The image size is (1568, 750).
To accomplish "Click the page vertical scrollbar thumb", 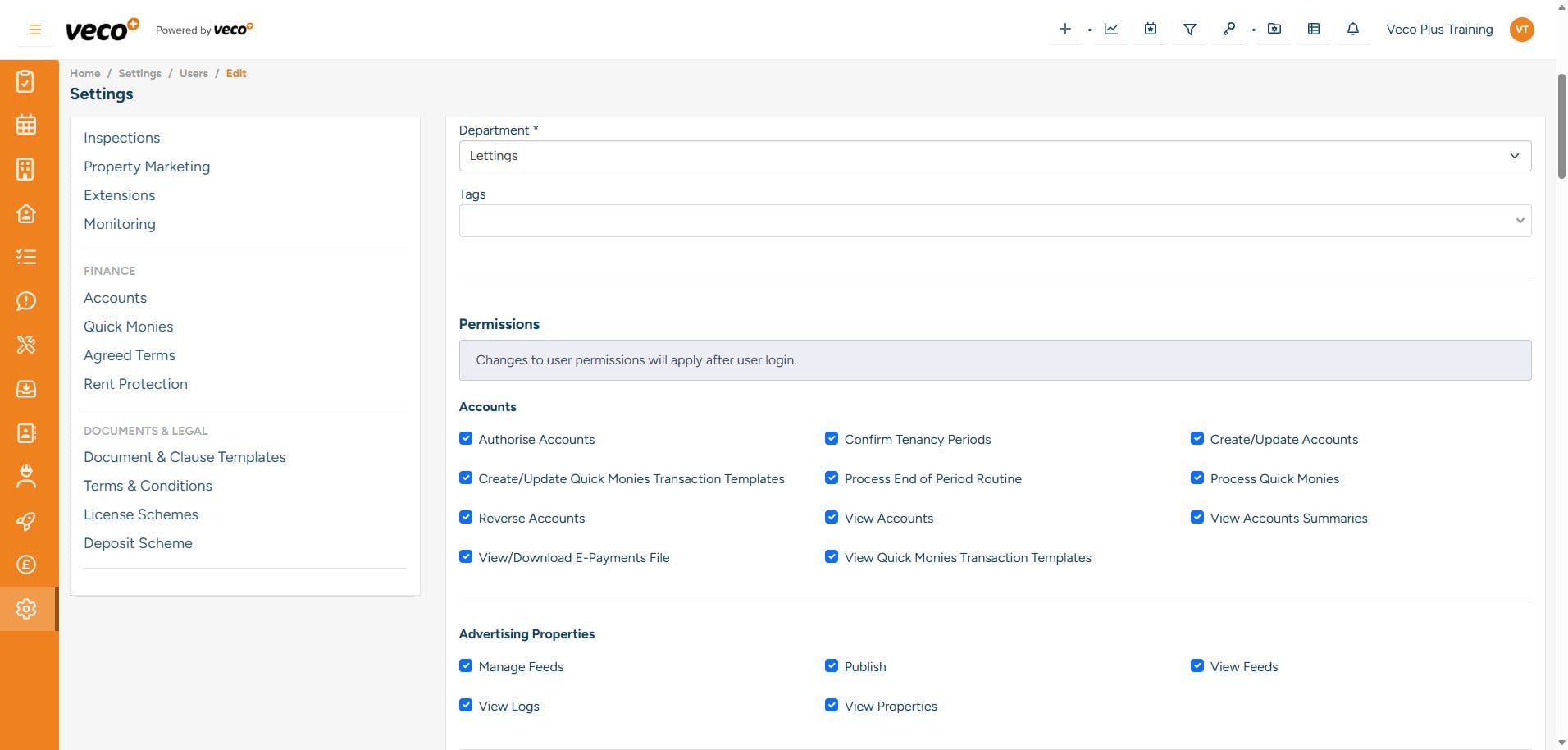I will [x=1561, y=126].
